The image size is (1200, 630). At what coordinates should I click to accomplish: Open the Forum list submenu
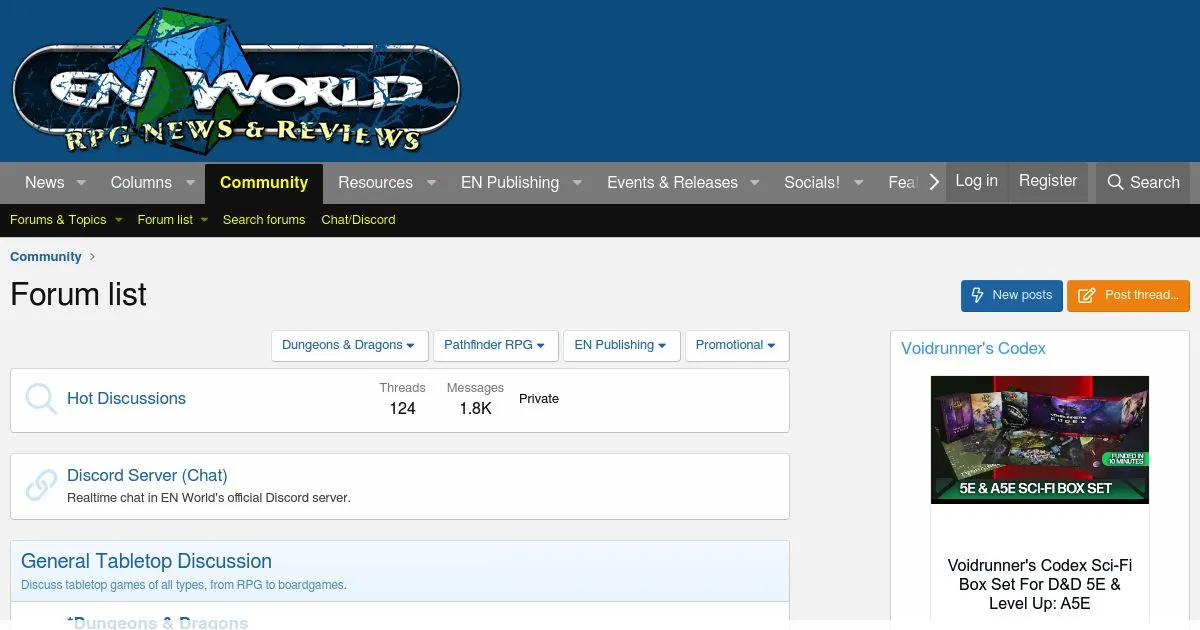coord(165,220)
